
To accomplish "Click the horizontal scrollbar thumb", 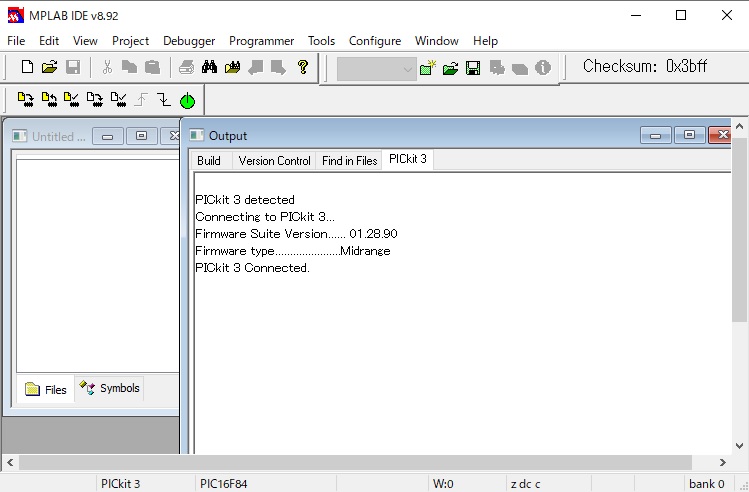I will coord(355,462).
